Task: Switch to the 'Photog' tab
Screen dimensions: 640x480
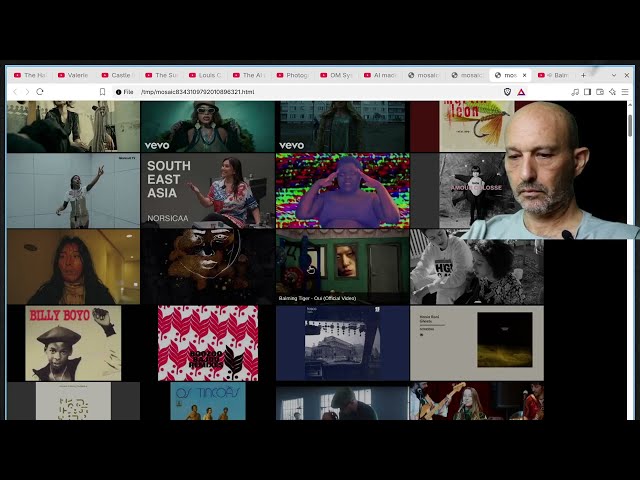Action: point(293,75)
